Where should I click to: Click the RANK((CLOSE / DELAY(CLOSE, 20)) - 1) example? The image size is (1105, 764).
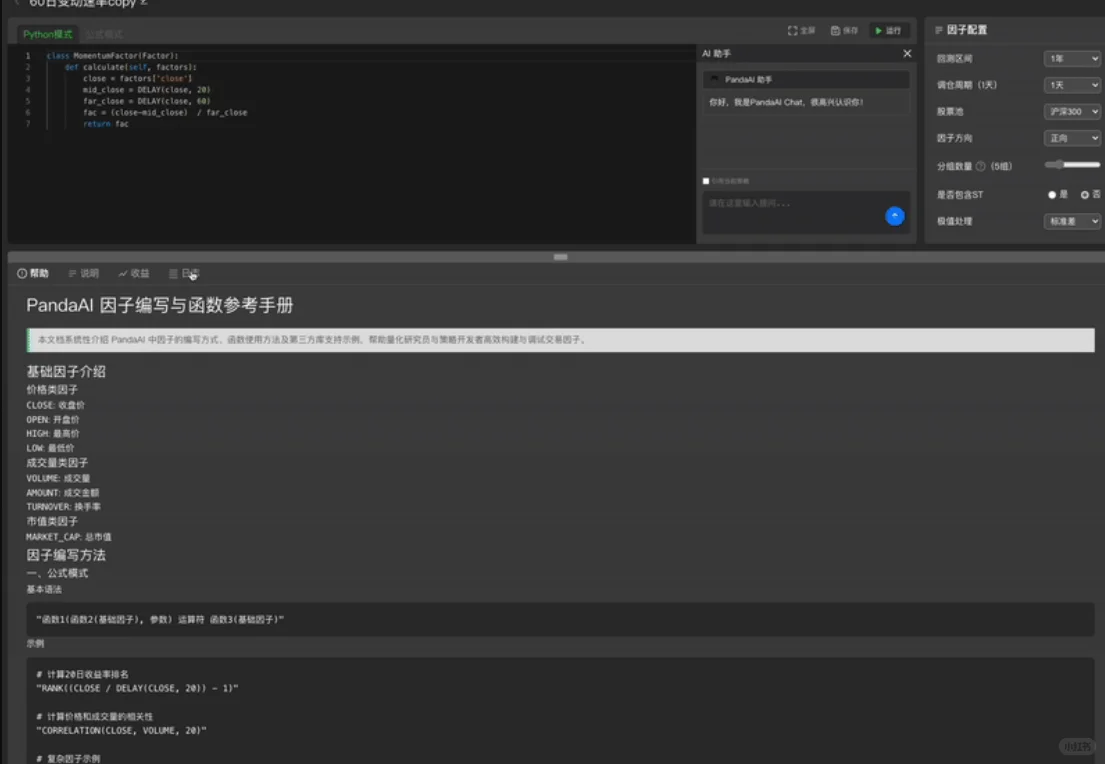137,688
